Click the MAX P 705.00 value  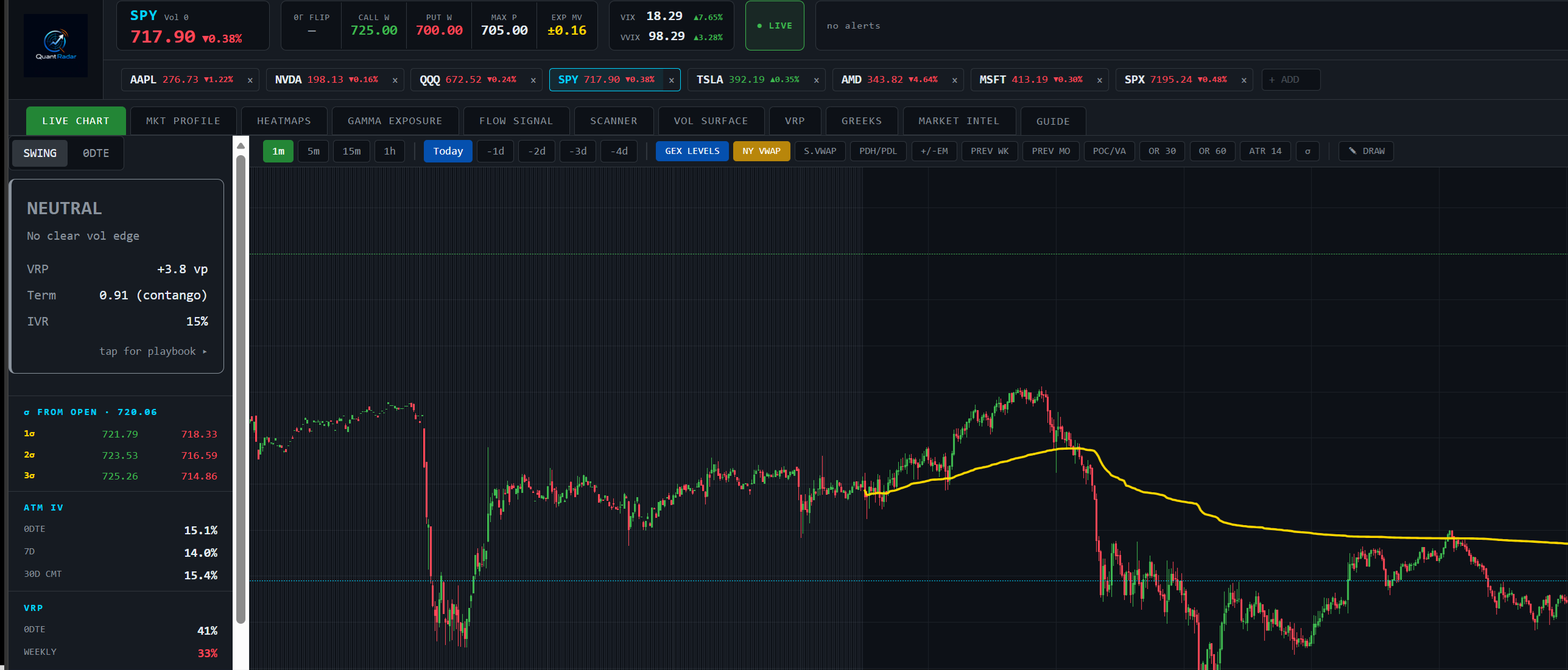504,30
